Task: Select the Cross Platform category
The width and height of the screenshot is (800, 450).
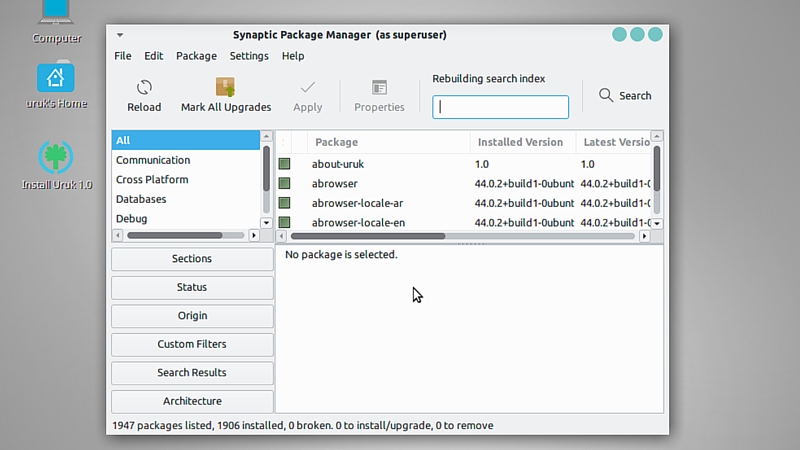Action: pos(186,180)
